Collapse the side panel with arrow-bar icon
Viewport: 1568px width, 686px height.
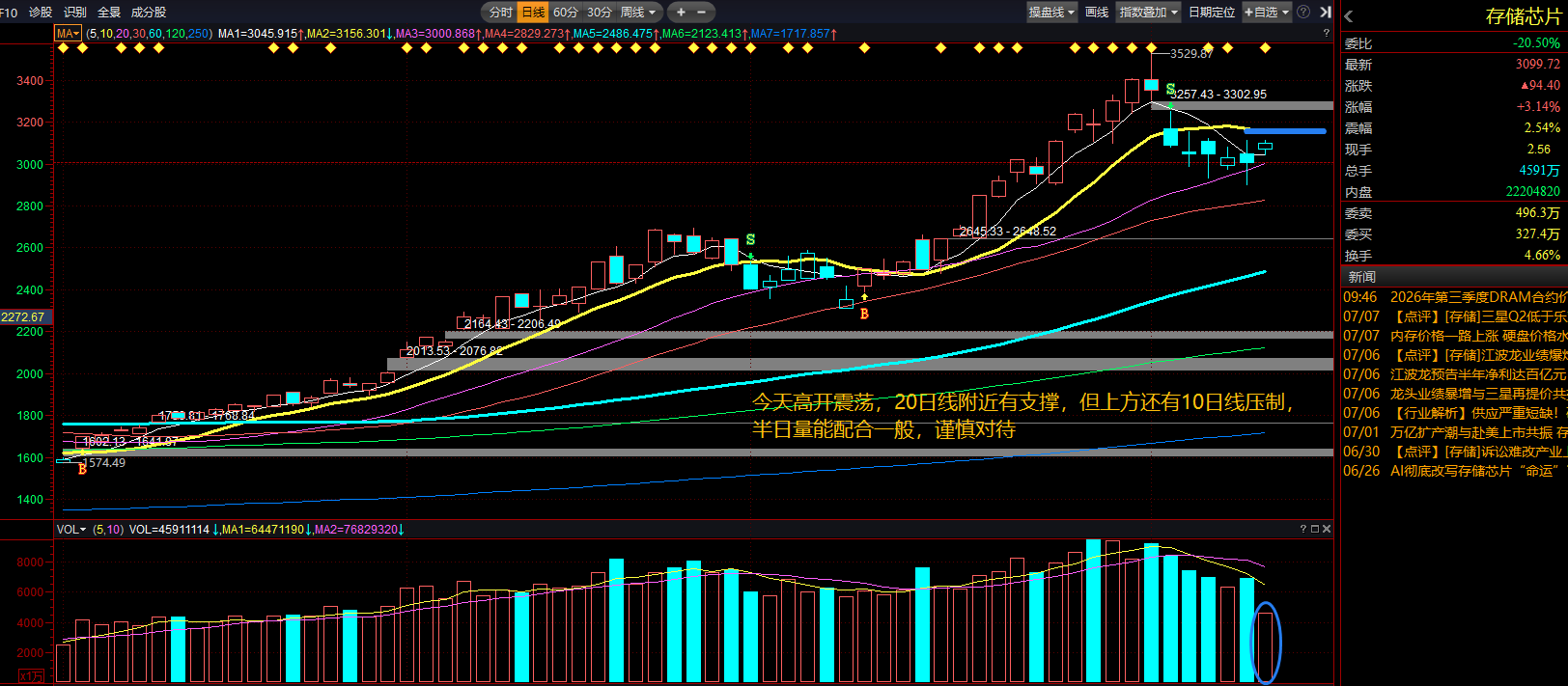(x=1326, y=13)
